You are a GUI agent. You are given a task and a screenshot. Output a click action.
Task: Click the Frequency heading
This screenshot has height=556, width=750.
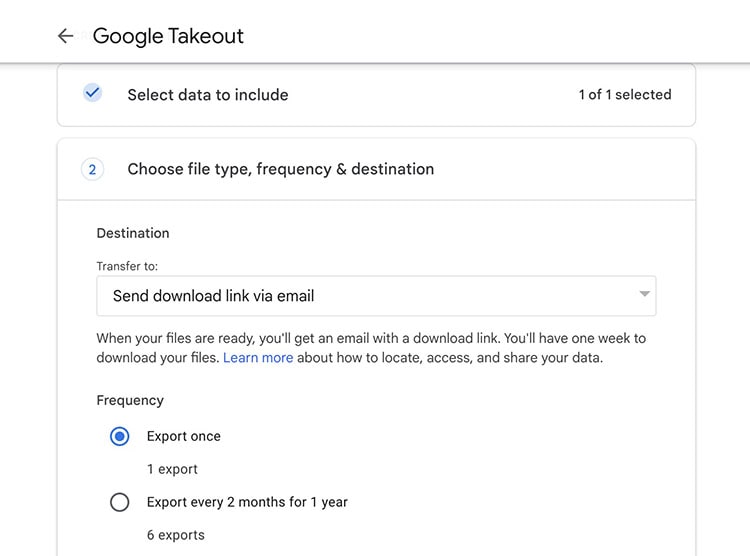[x=130, y=400]
